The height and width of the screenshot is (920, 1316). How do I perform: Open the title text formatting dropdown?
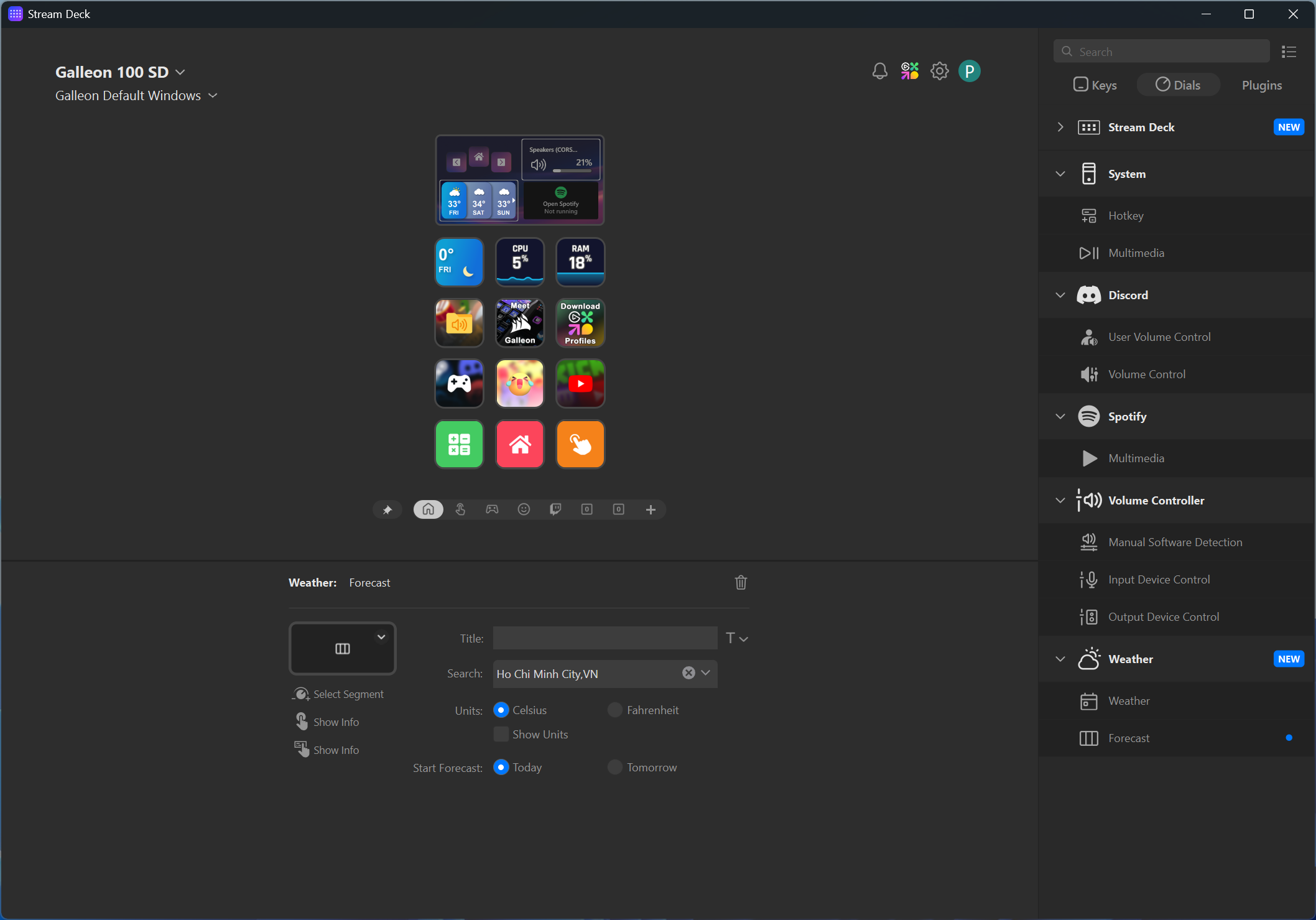[x=736, y=638]
